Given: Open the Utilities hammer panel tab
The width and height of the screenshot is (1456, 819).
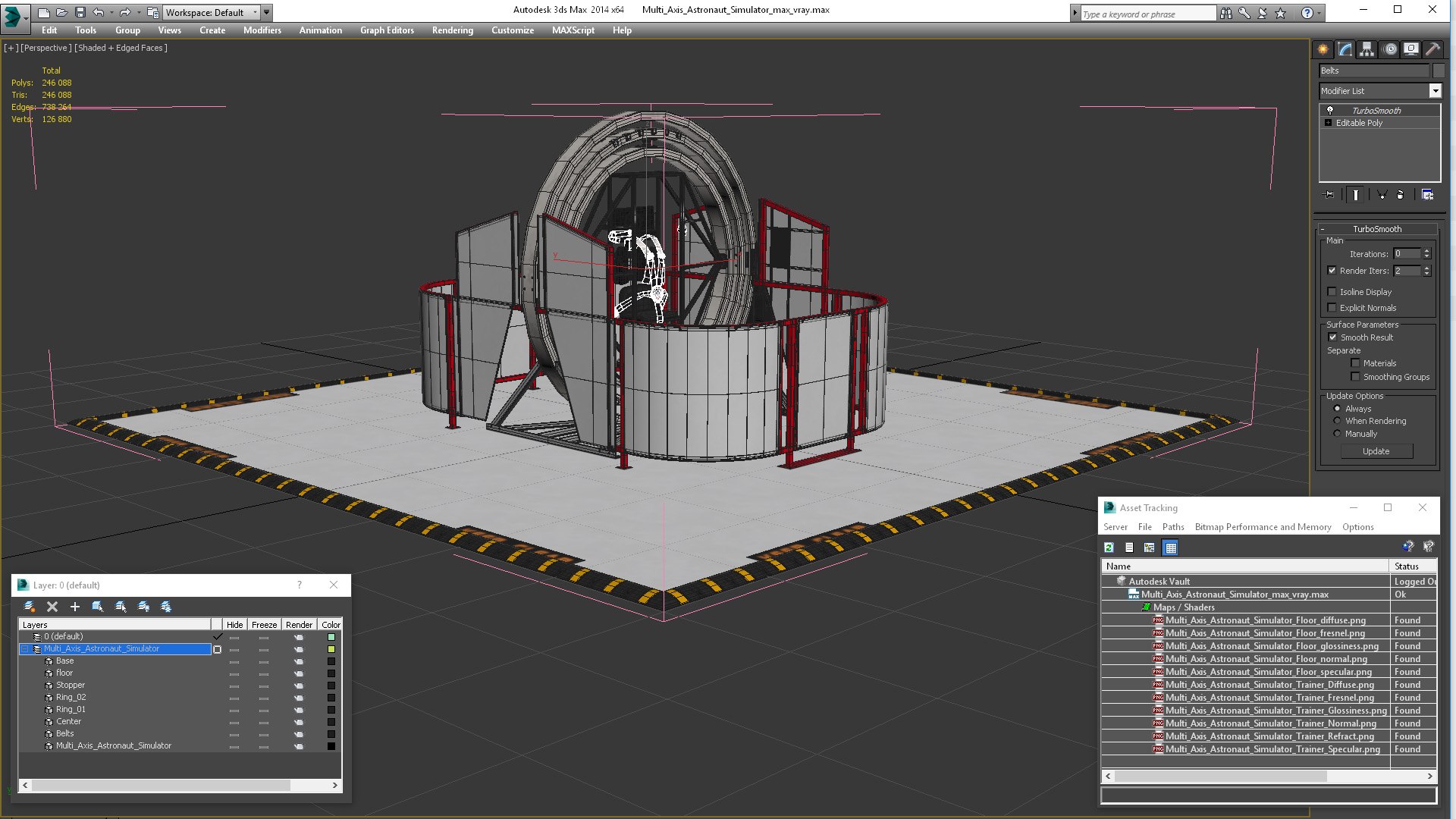Looking at the screenshot, I should [x=1433, y=49].
